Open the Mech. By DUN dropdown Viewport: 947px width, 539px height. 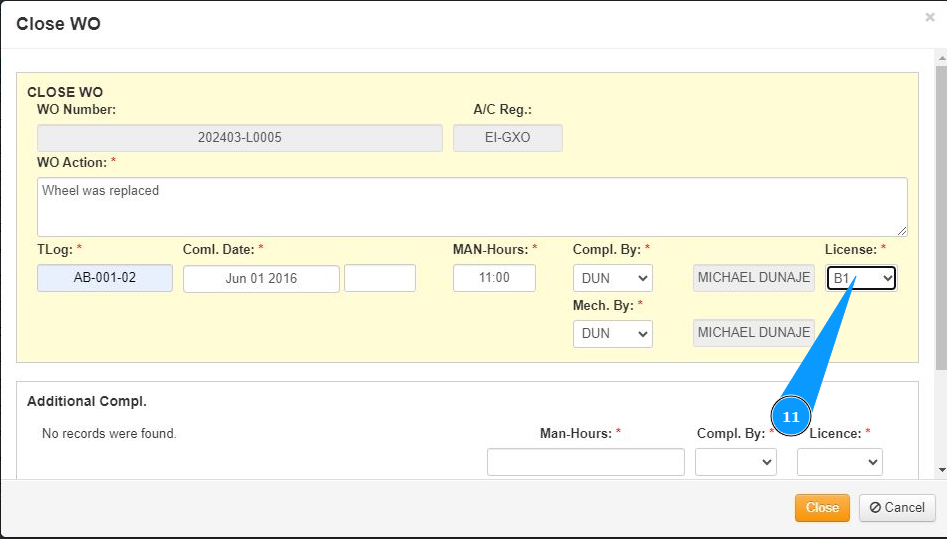(612, 334)
